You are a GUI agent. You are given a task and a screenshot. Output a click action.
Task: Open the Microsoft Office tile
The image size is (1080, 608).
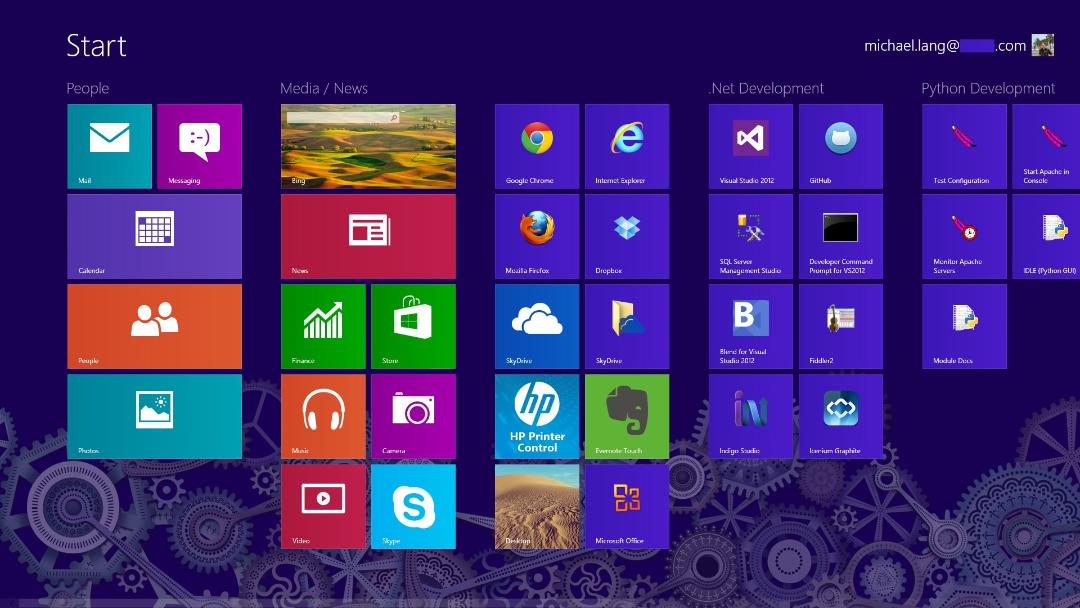(627, 507)
